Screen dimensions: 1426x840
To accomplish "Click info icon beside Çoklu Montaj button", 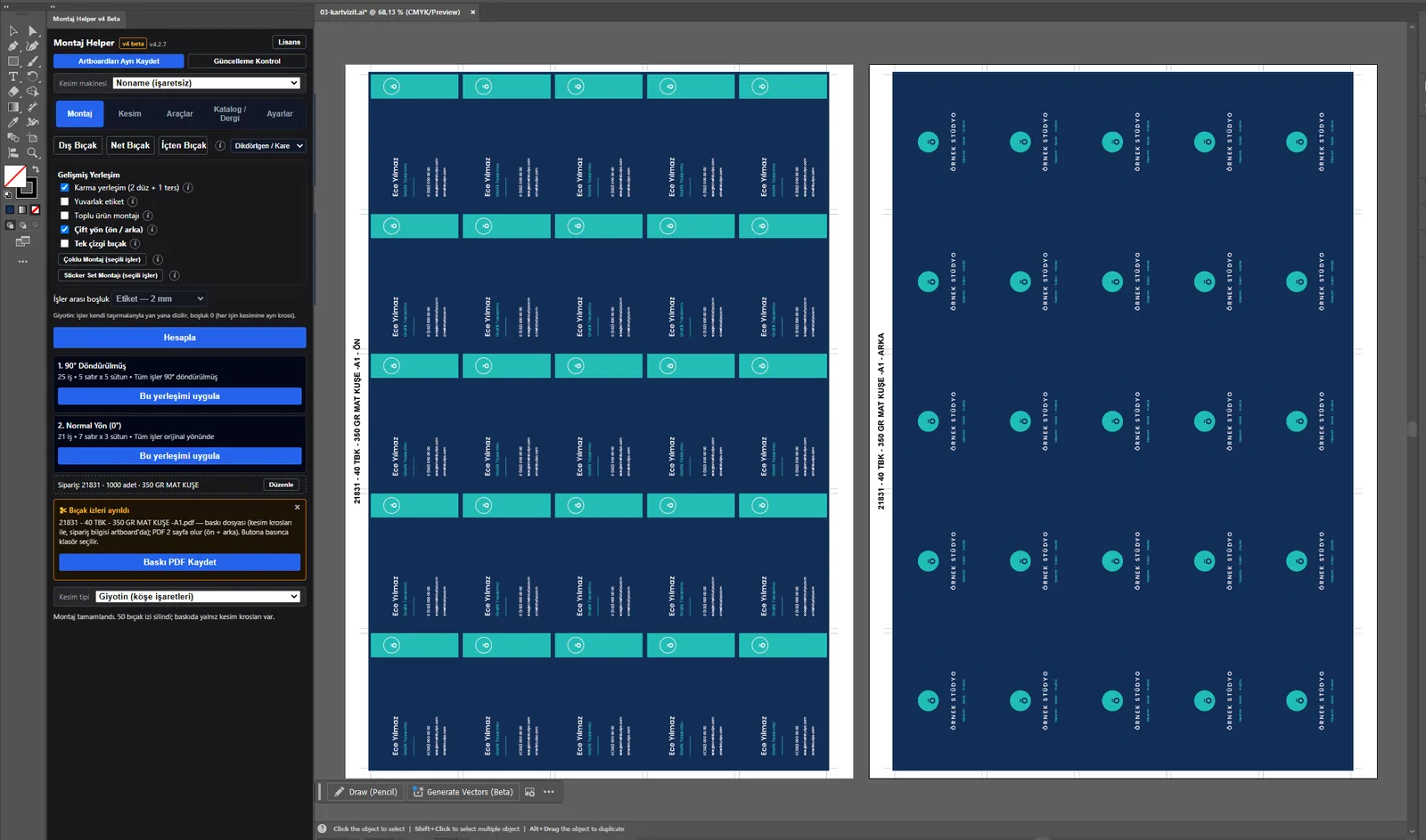I will pos(158,259).
